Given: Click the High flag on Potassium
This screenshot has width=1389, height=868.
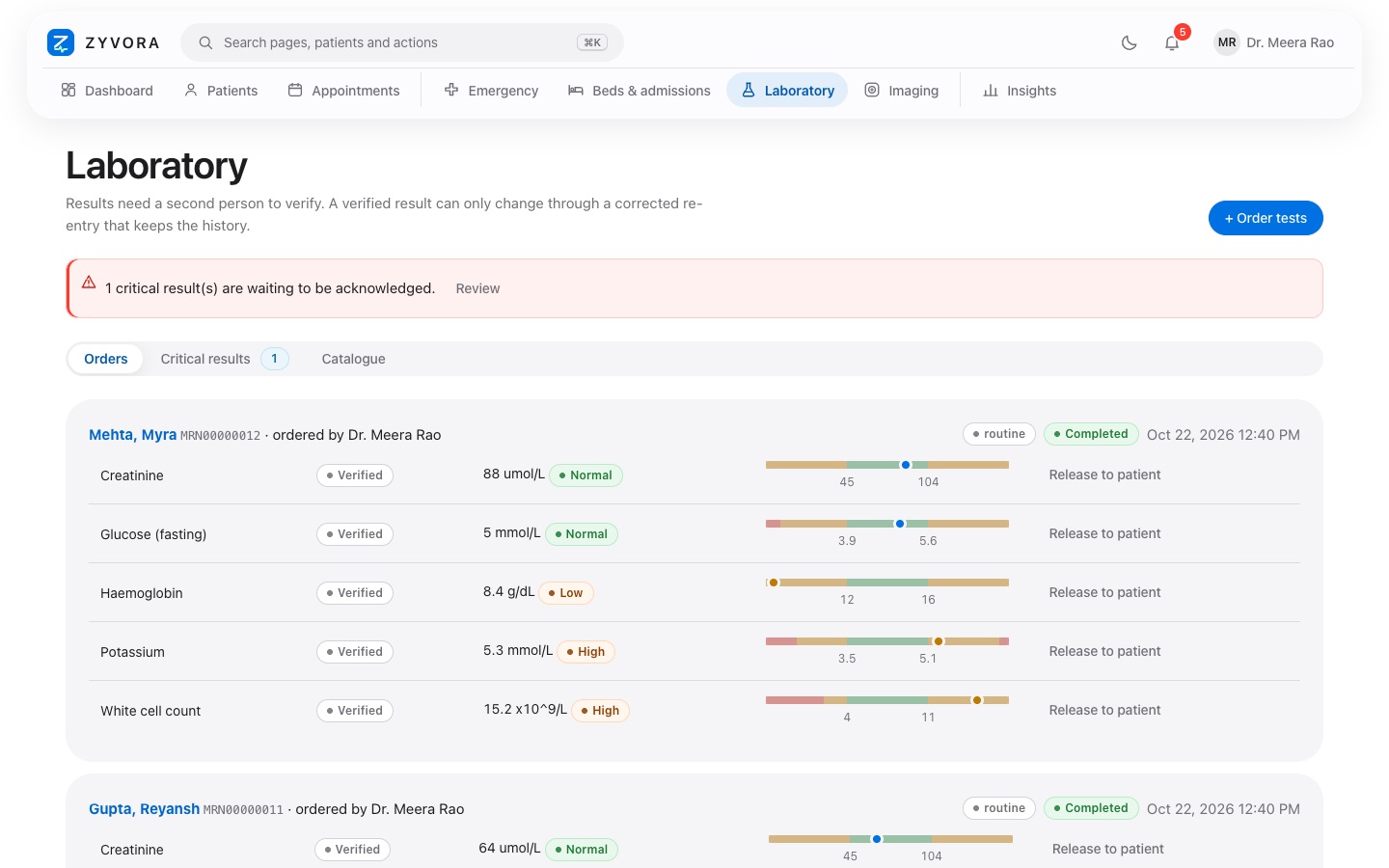Looking at the screenshot, I should 586,652.
